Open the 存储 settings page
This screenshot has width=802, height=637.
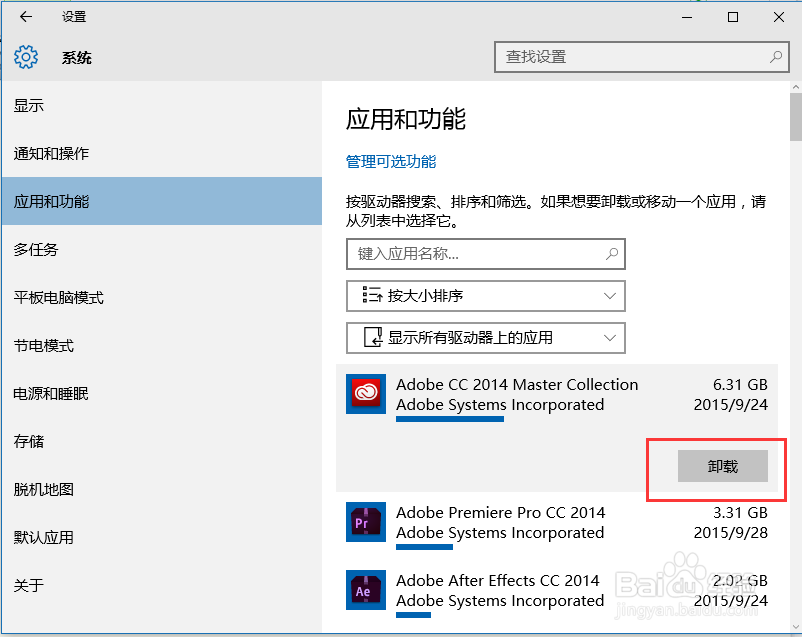(29, 442)
